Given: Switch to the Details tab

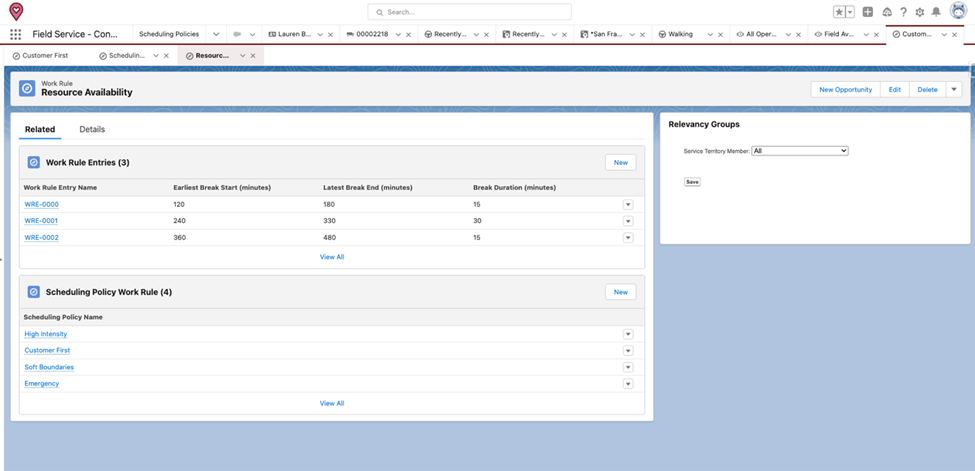Looking at the screenshot, I should tap(92, 129).
